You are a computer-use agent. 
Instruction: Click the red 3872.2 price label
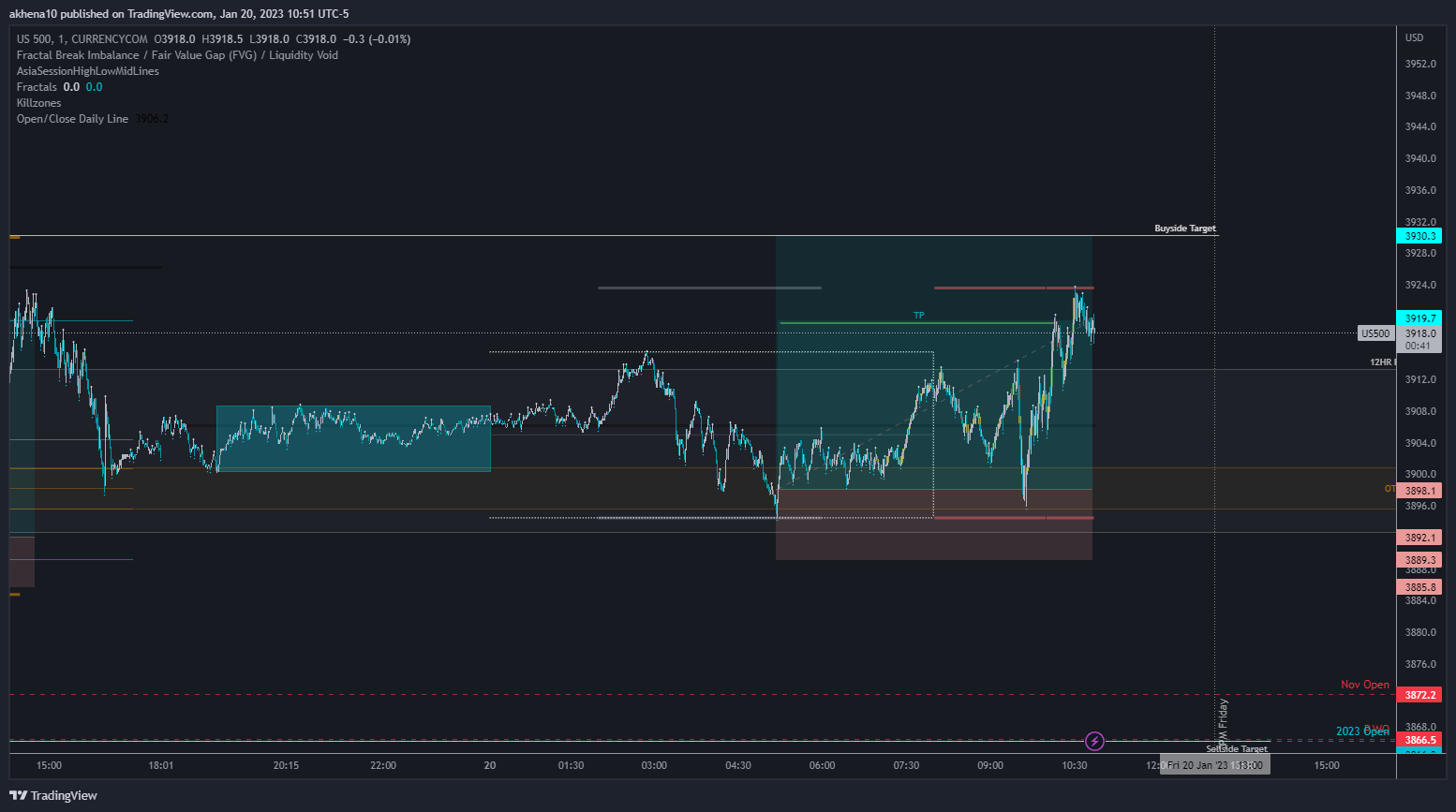pyautogui.click(x=1419, y=695)
